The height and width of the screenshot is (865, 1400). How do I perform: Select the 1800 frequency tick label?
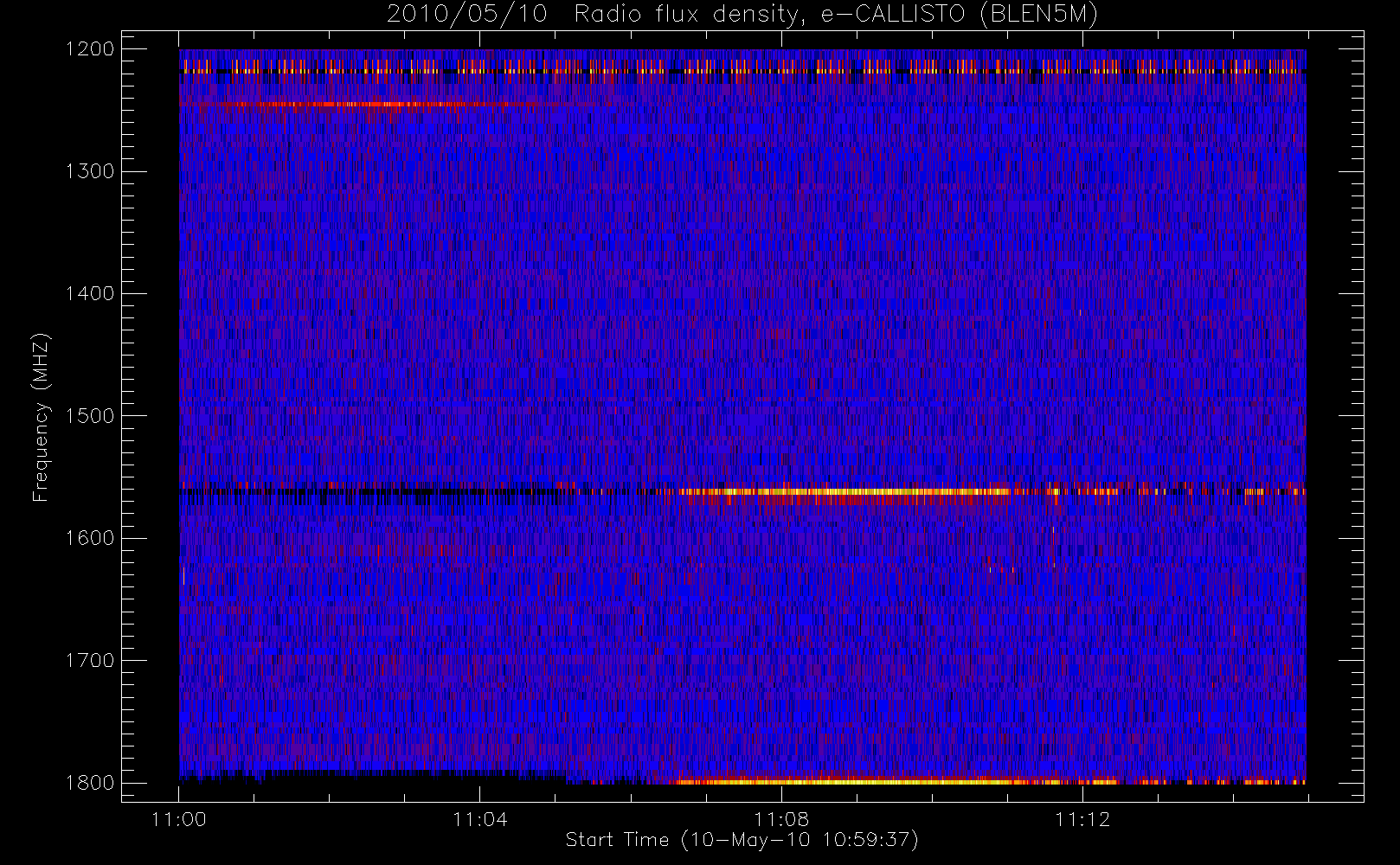pos(90,782)
